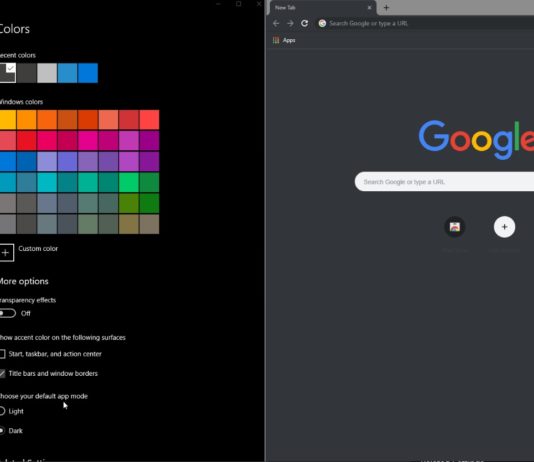Go back in Chrome with back arrow
The height and width of the screenshot is (462, 534).
(276, 23)
